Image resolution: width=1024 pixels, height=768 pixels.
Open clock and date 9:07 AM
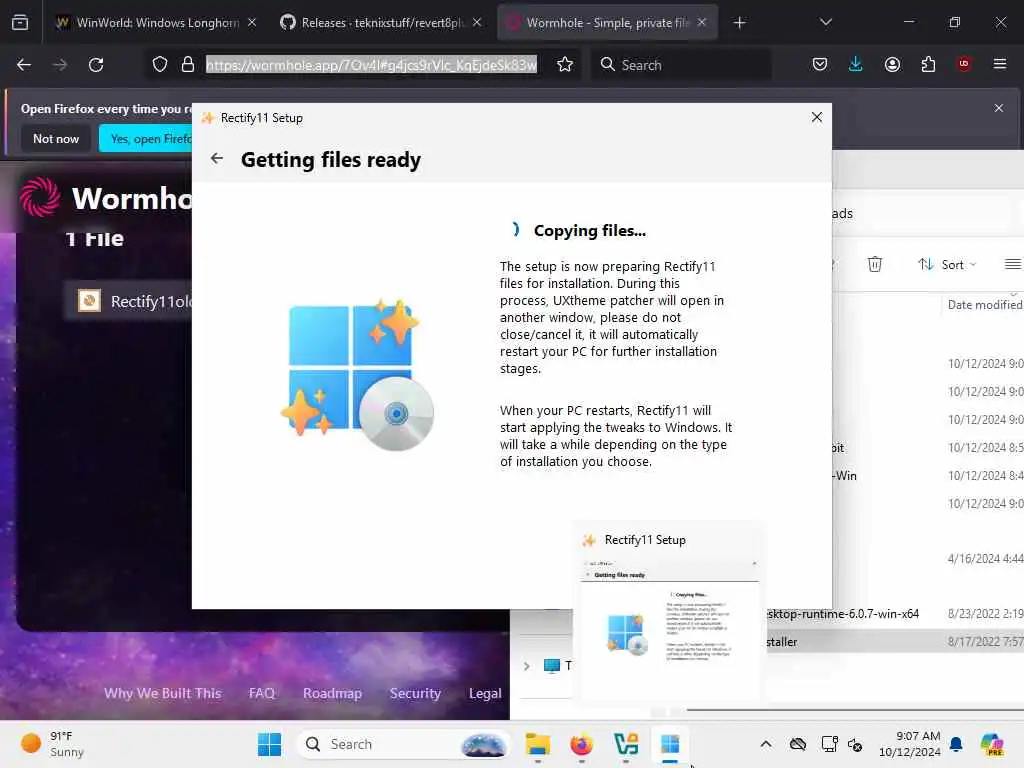(x=909, y=744)
